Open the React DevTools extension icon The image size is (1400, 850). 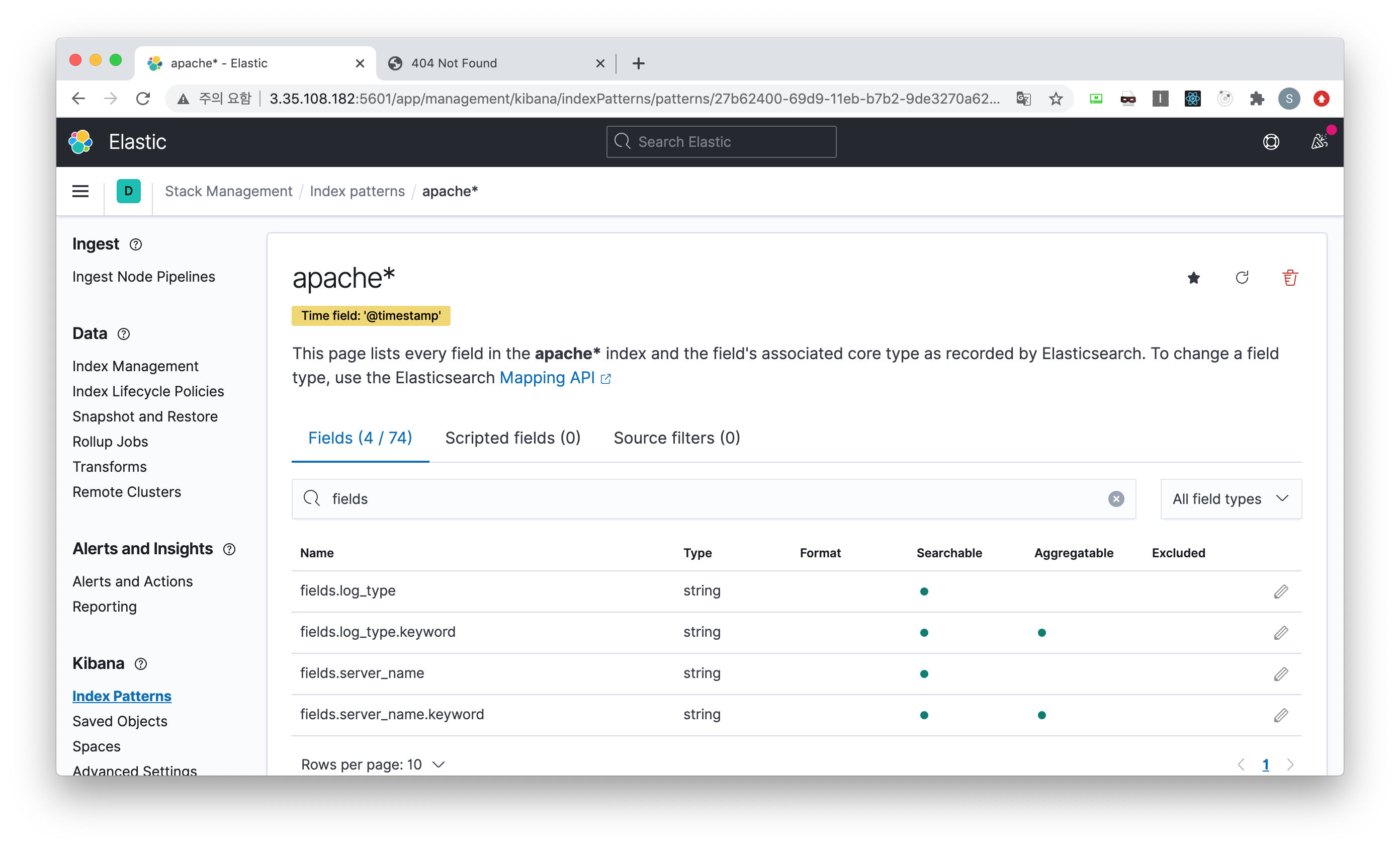[1192, 99]
